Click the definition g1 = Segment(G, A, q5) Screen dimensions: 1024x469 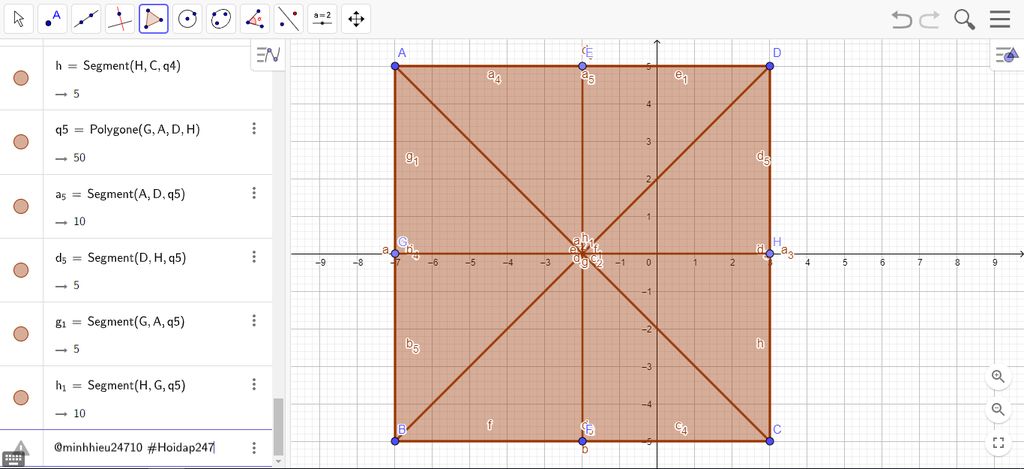click(x=120, y=322)
